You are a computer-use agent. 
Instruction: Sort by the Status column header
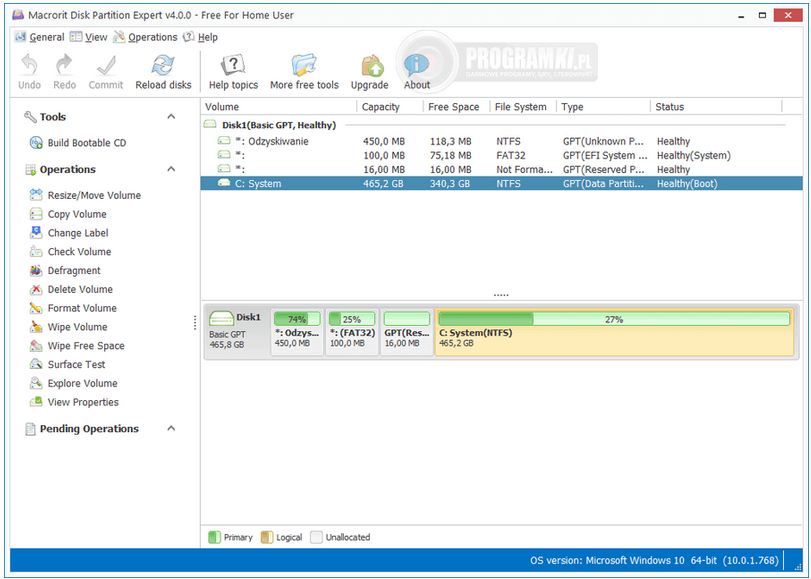coord(716,107)
